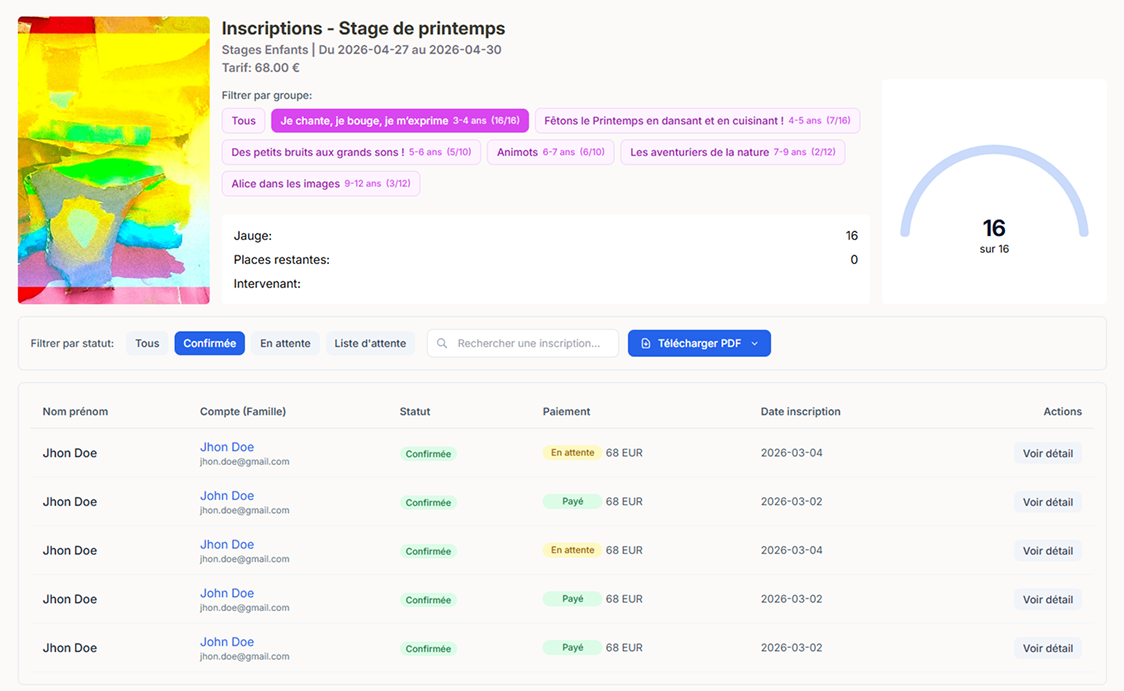This screenshot has height=691, width=1124.
Task: Select the 'Je chante, je bouge, je m'exprime' group
Action: 400,120
